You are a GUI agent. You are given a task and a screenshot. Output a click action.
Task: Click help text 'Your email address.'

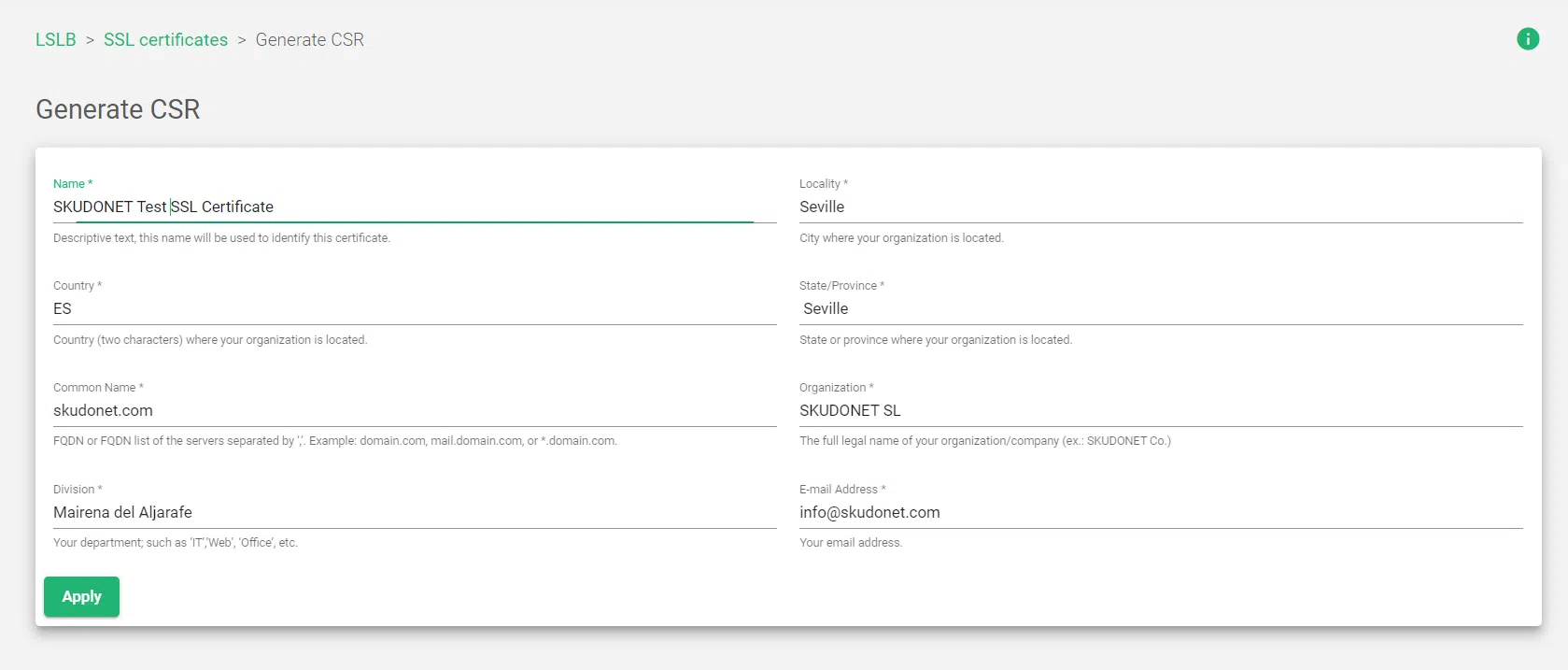coord(851,543)
